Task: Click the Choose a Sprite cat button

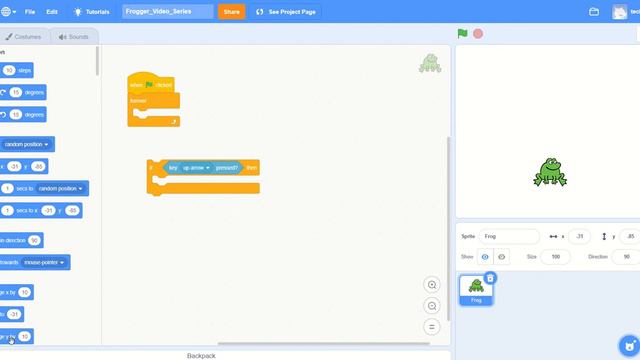Action: coord(629,345)
